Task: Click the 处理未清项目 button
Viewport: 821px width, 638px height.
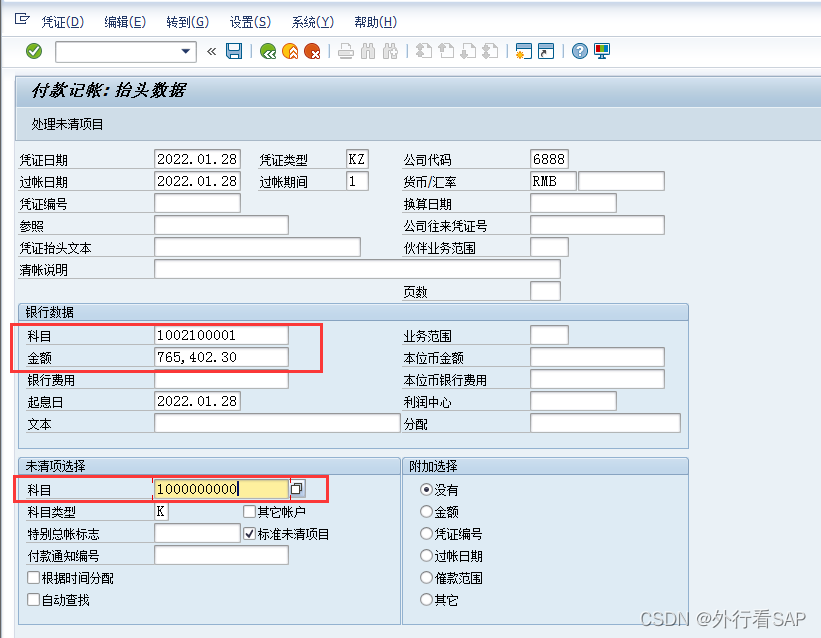Action: tap(68, 124)
